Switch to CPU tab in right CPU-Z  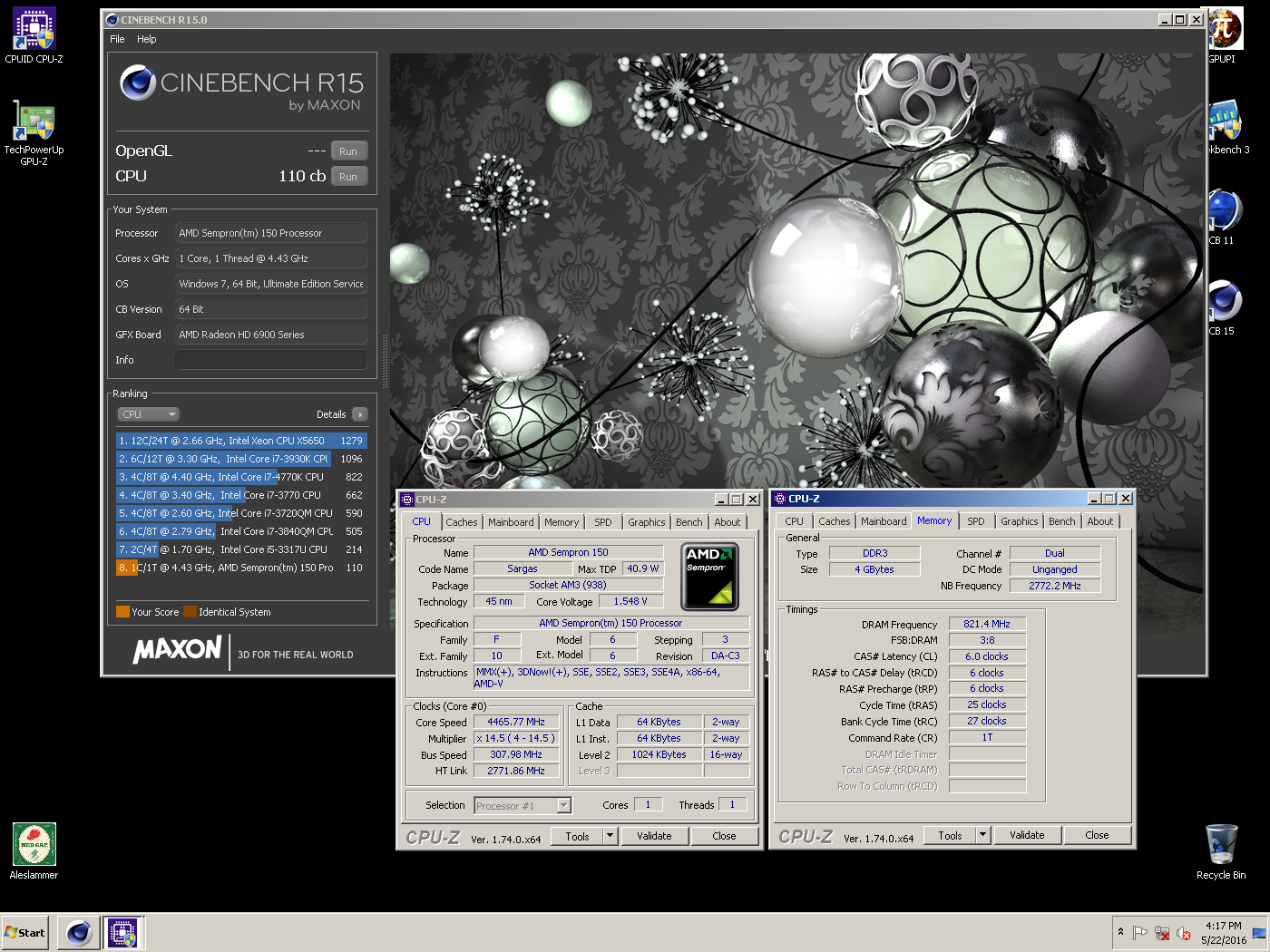(x=795, y=521)
